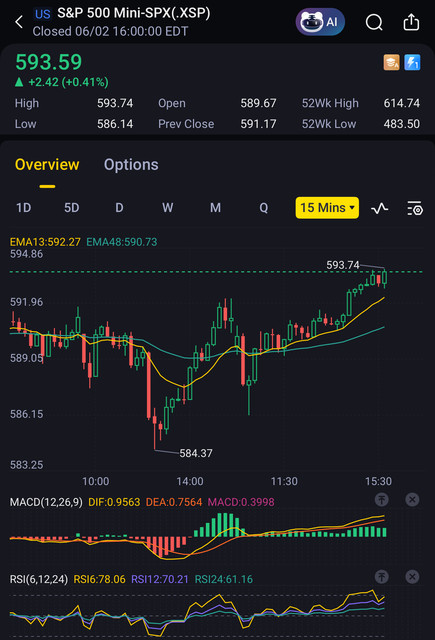Image resolution: width=435 pixels, height=640 pixels.
Task: Tap the share icon
Action: point(411,22)
